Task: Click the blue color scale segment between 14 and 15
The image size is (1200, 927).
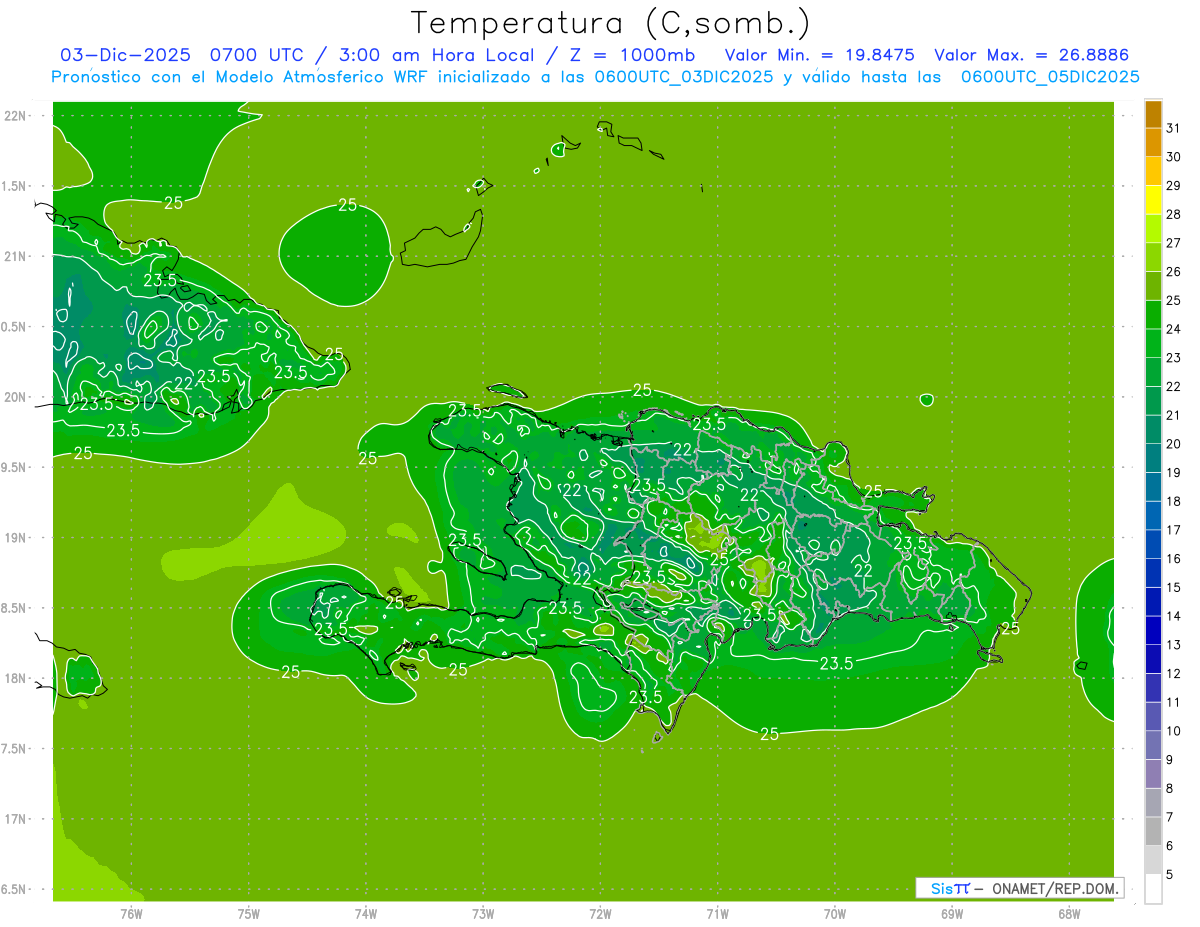Action: click(1153, 602)
